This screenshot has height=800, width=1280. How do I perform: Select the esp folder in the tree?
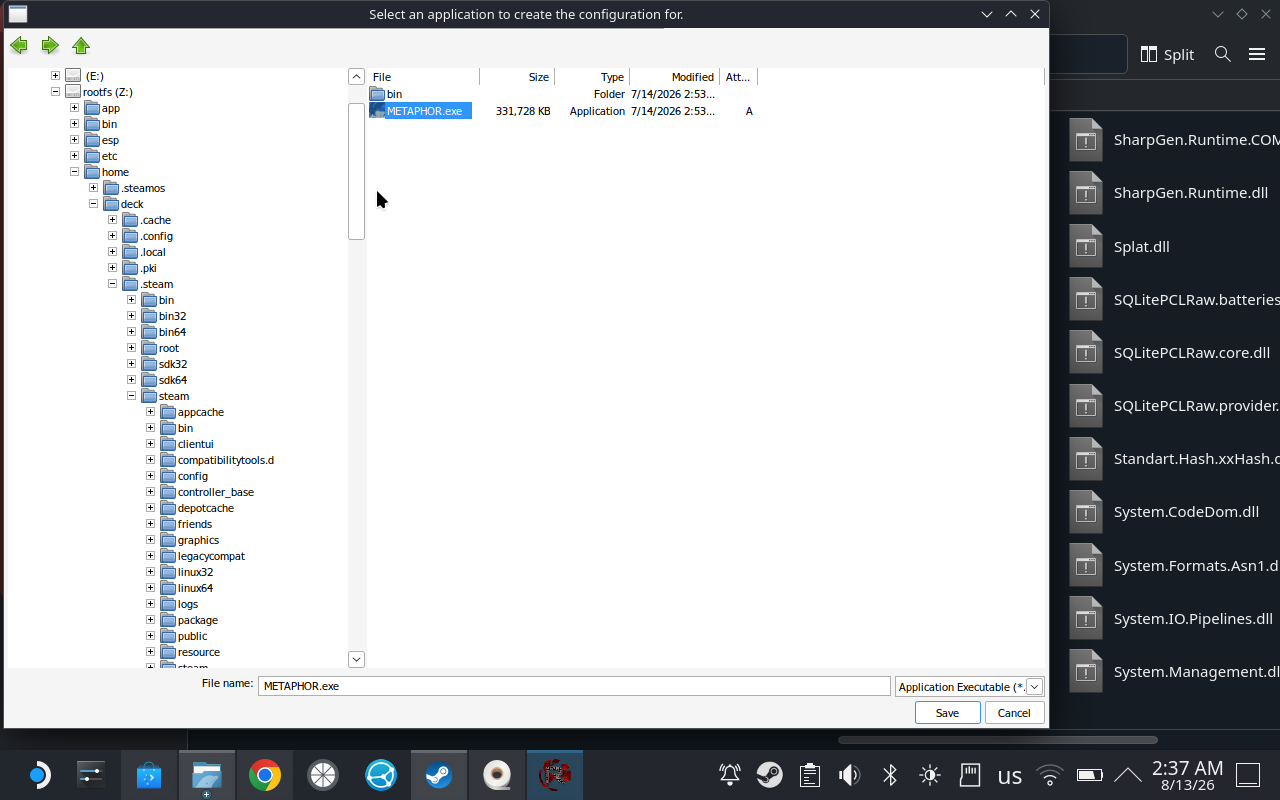click(110, 140)
